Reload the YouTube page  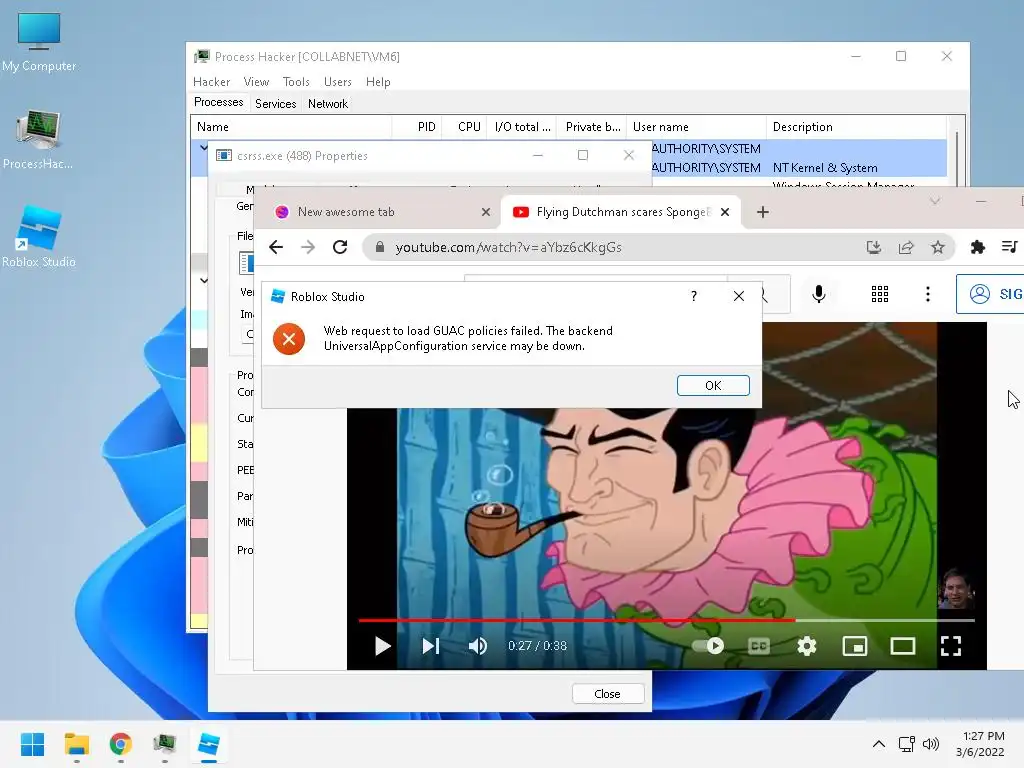(x=340, y=248)
